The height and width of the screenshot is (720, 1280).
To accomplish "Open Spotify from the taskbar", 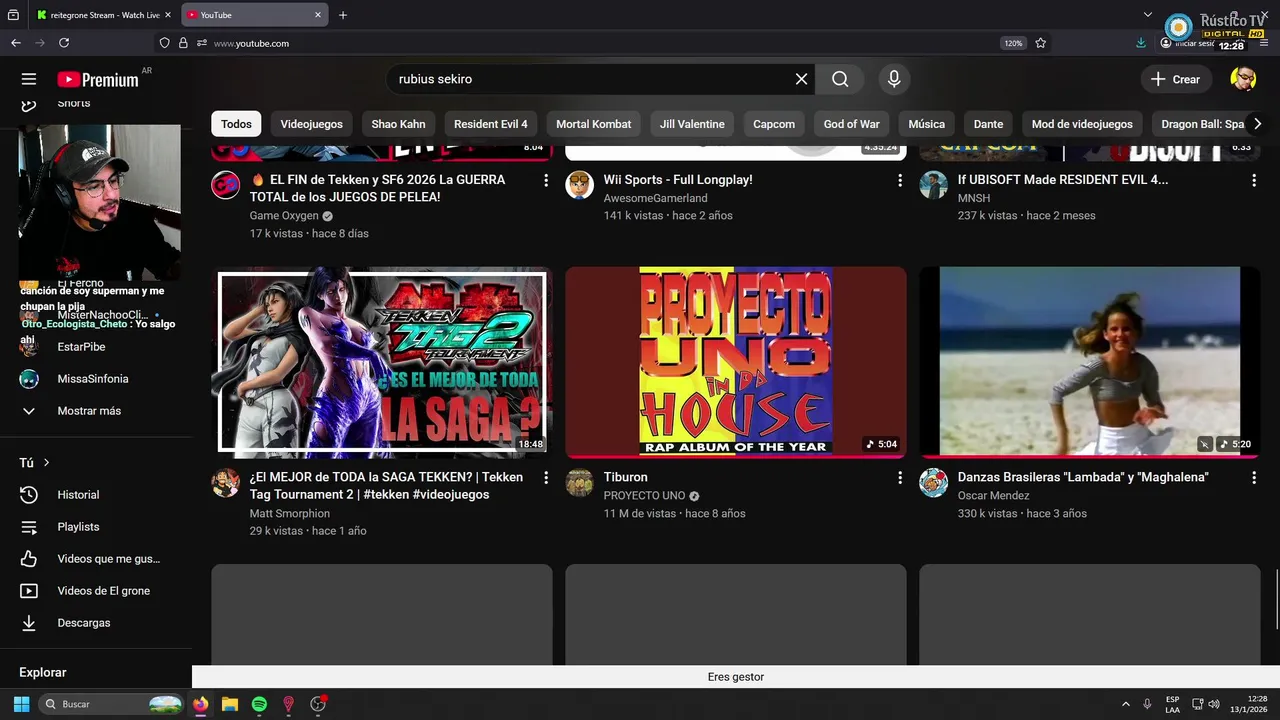I will tap(259, 704).
